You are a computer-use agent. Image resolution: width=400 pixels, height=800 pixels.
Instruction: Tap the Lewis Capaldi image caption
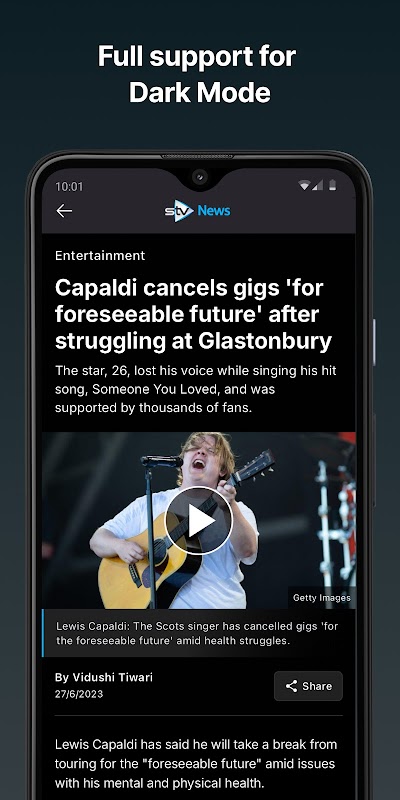(197, 633)
